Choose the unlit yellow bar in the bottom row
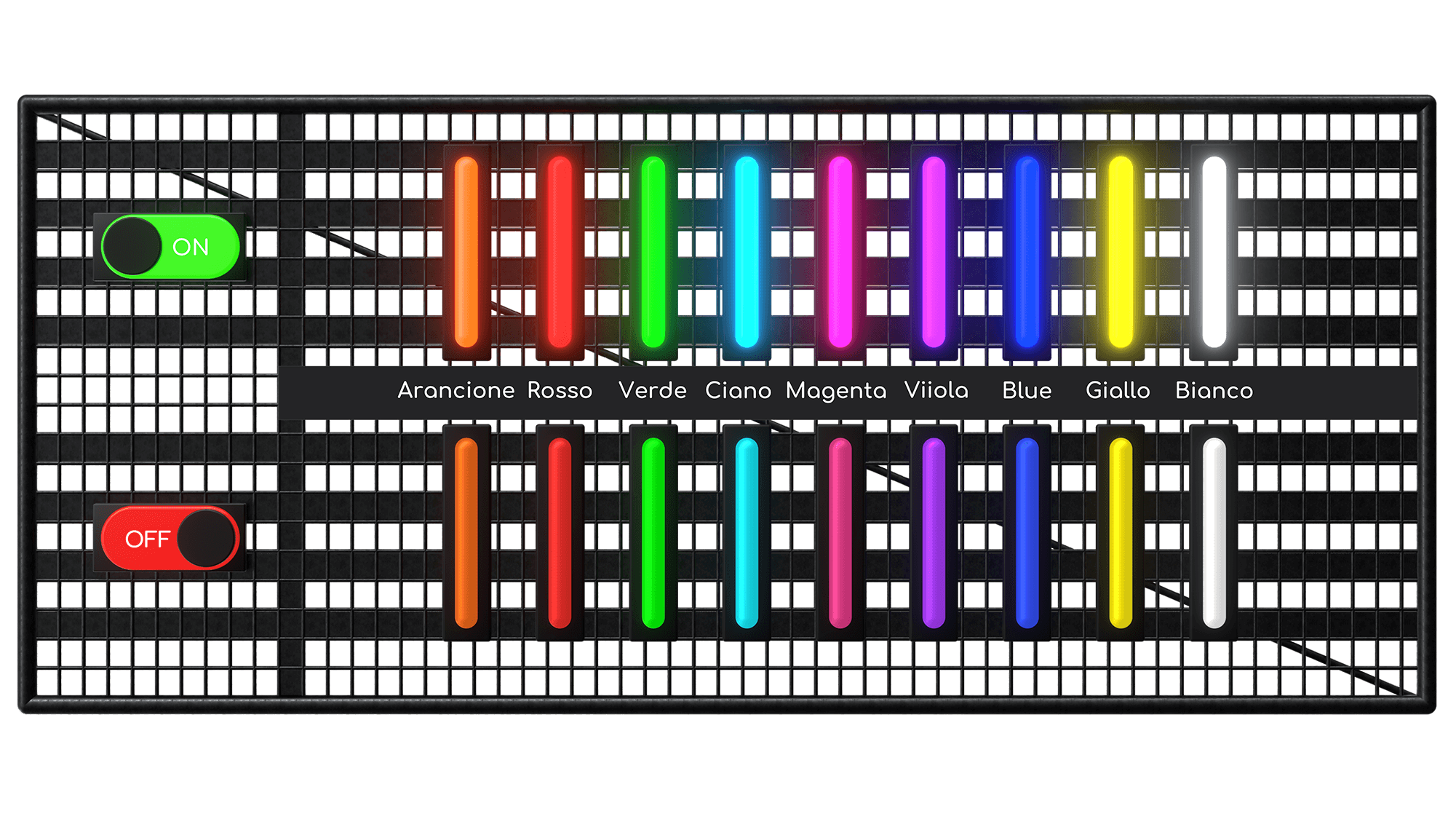Image resolution: width=1456 pixels, height=819 pixels. tap(1121, 533)
